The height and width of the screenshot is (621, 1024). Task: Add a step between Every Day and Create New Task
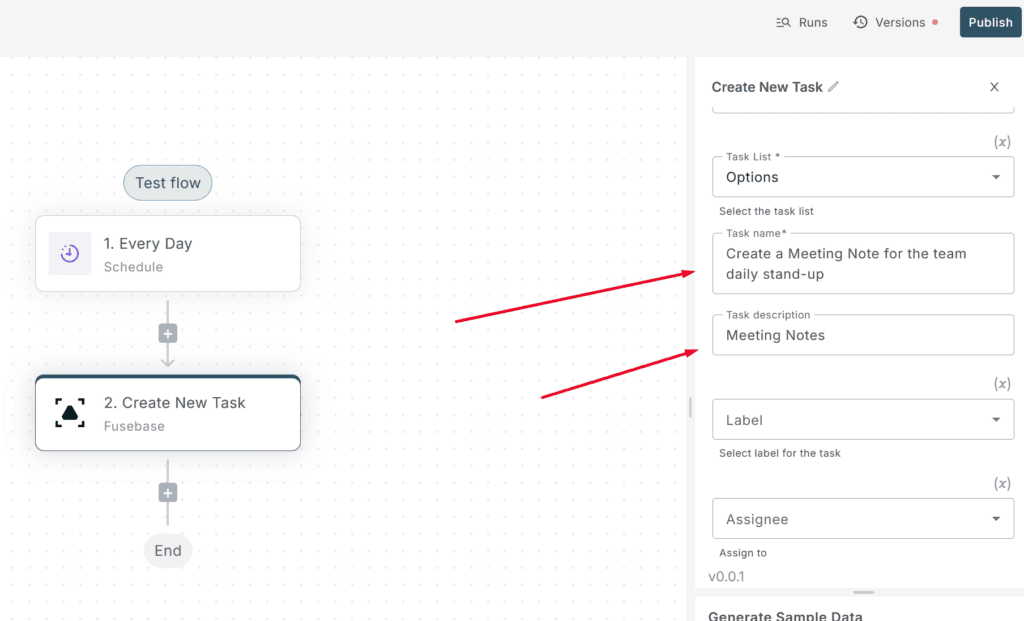(168, 334)
